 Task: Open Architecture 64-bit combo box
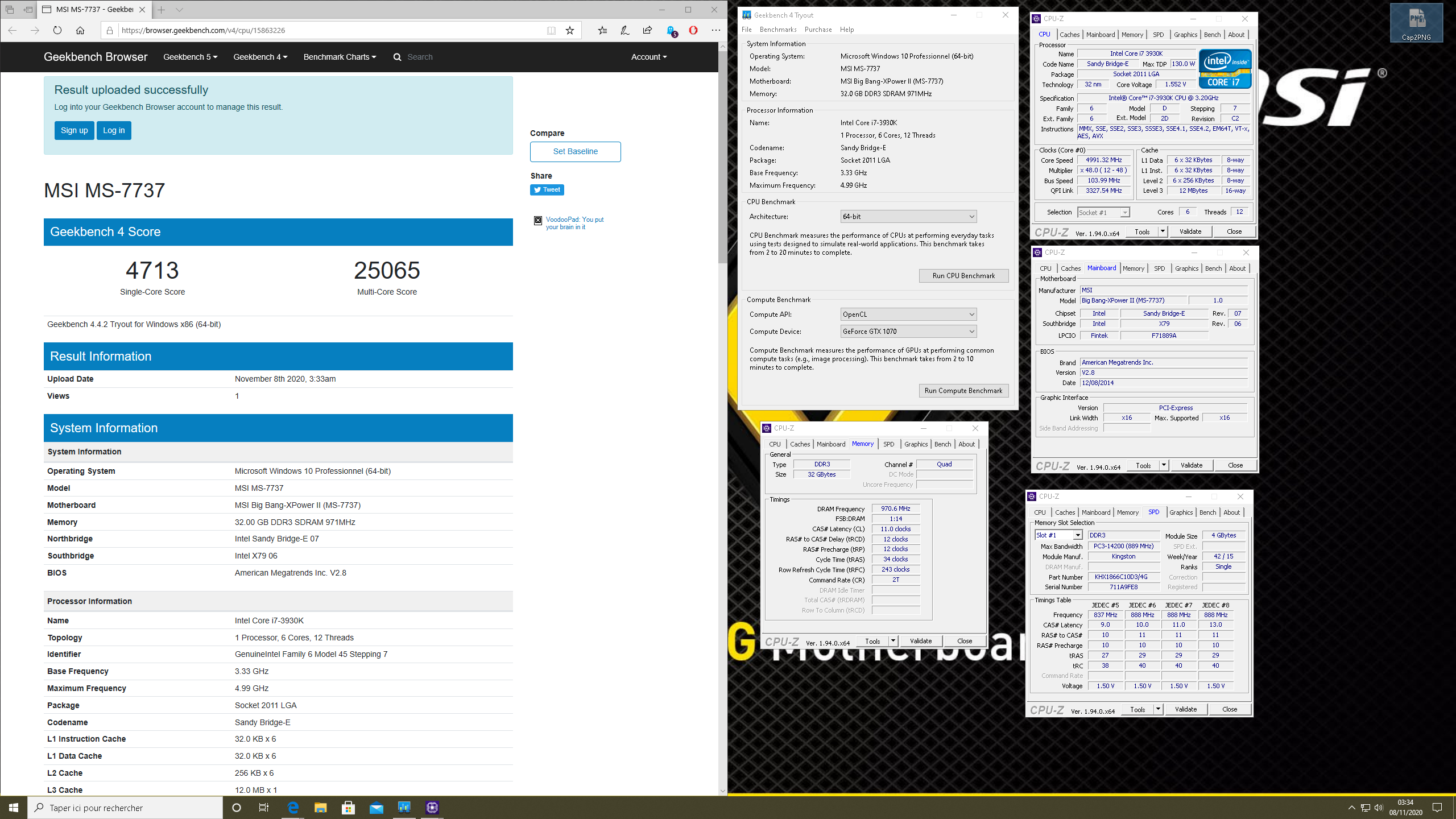point(908,217)
